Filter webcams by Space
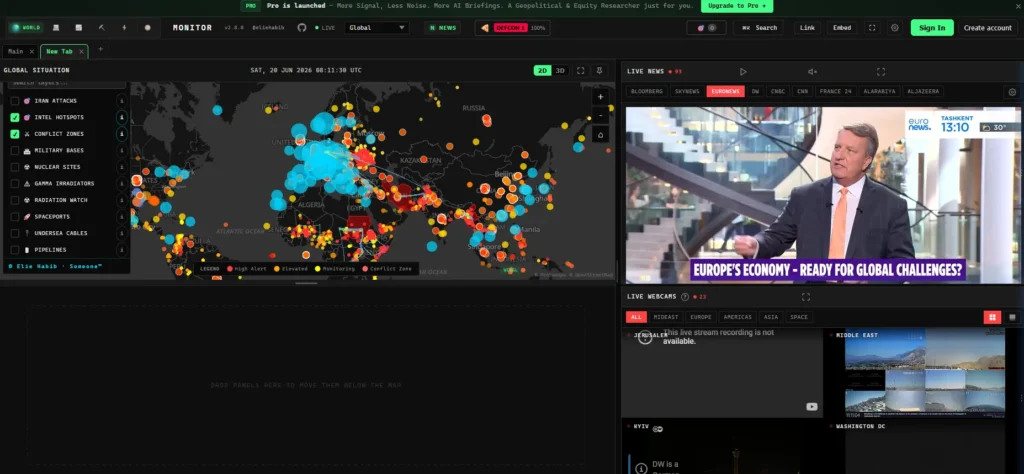 tap(799, 317)
